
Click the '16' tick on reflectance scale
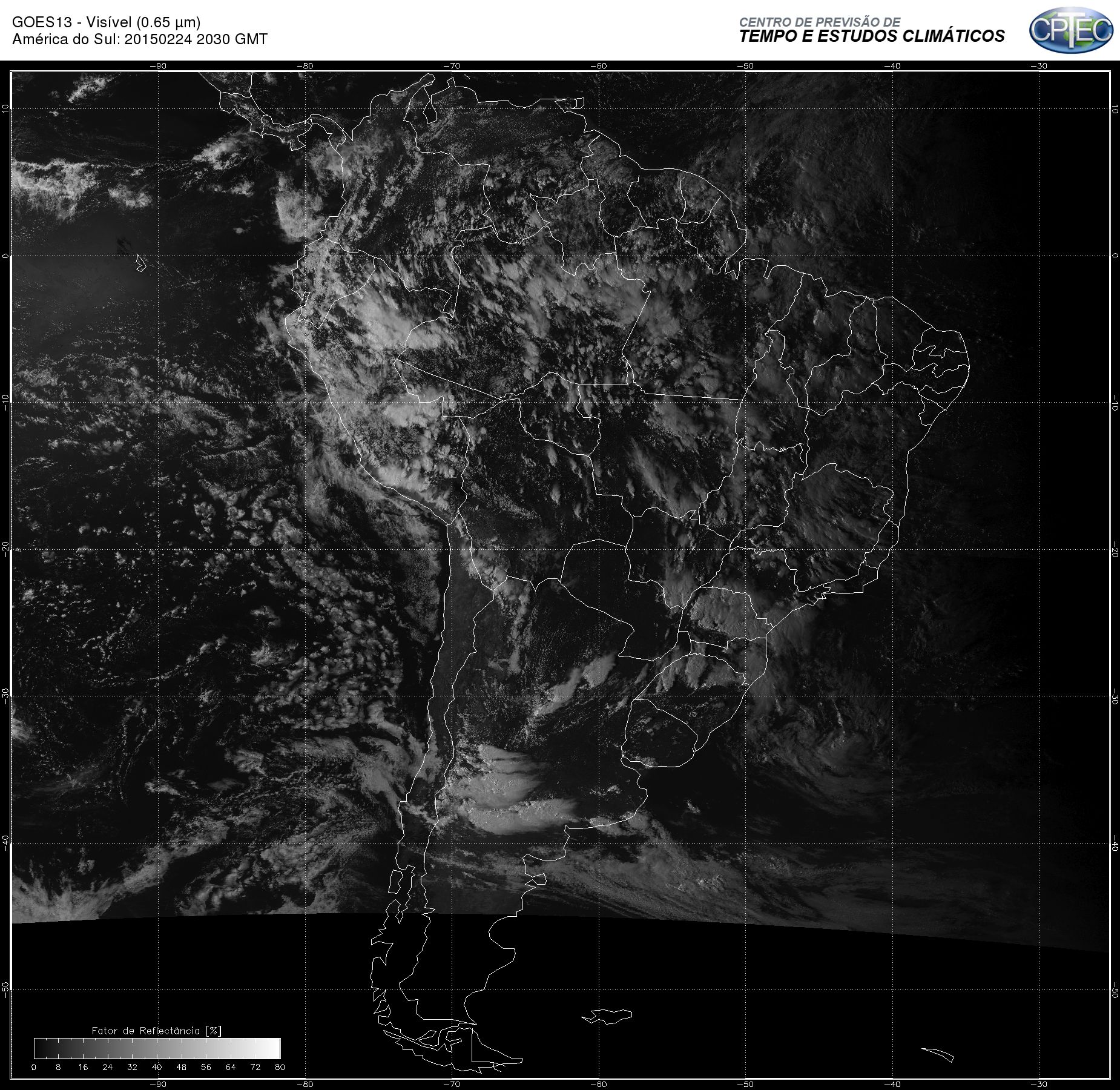tap(83, 1067)
